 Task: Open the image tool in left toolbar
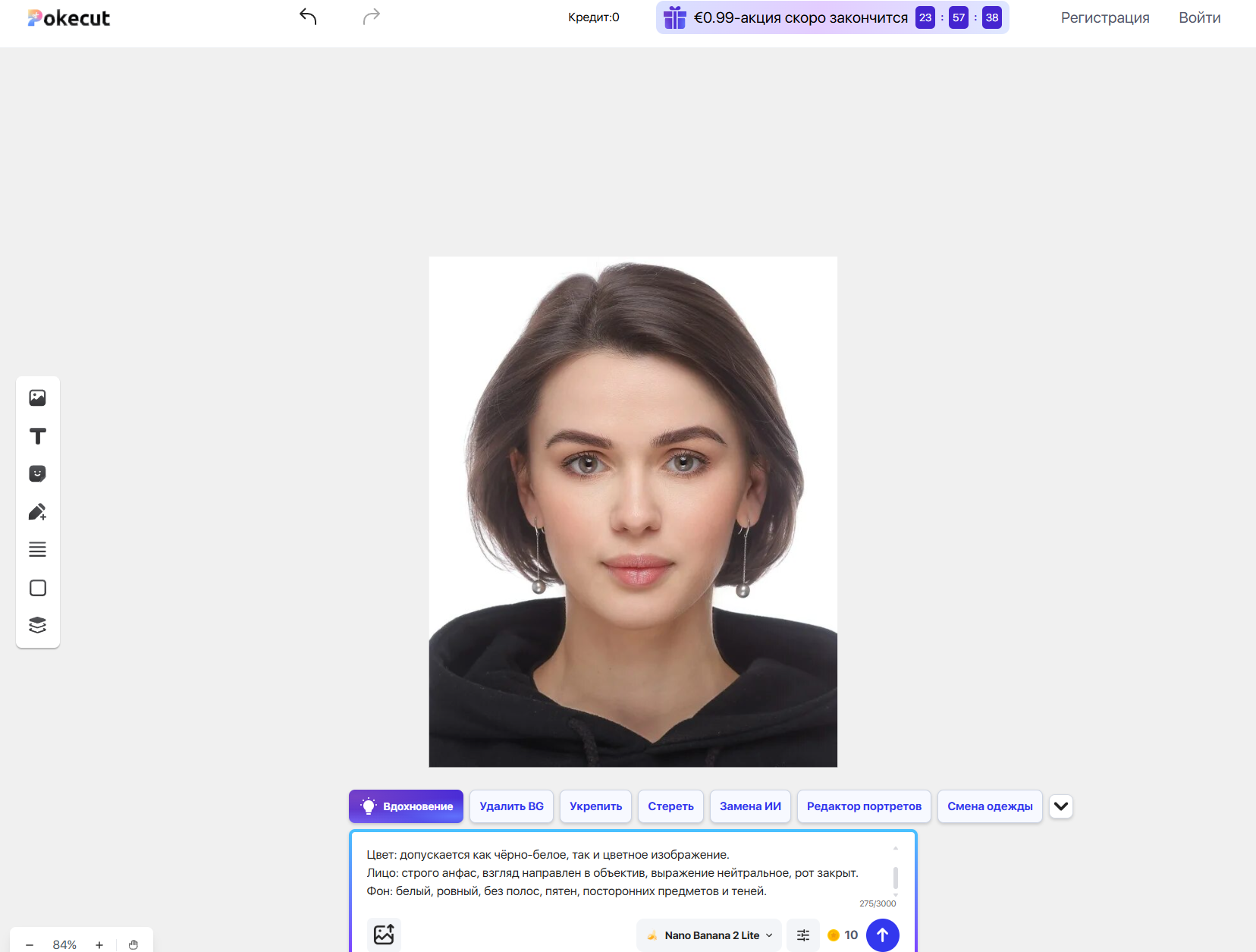pos(37,397)
